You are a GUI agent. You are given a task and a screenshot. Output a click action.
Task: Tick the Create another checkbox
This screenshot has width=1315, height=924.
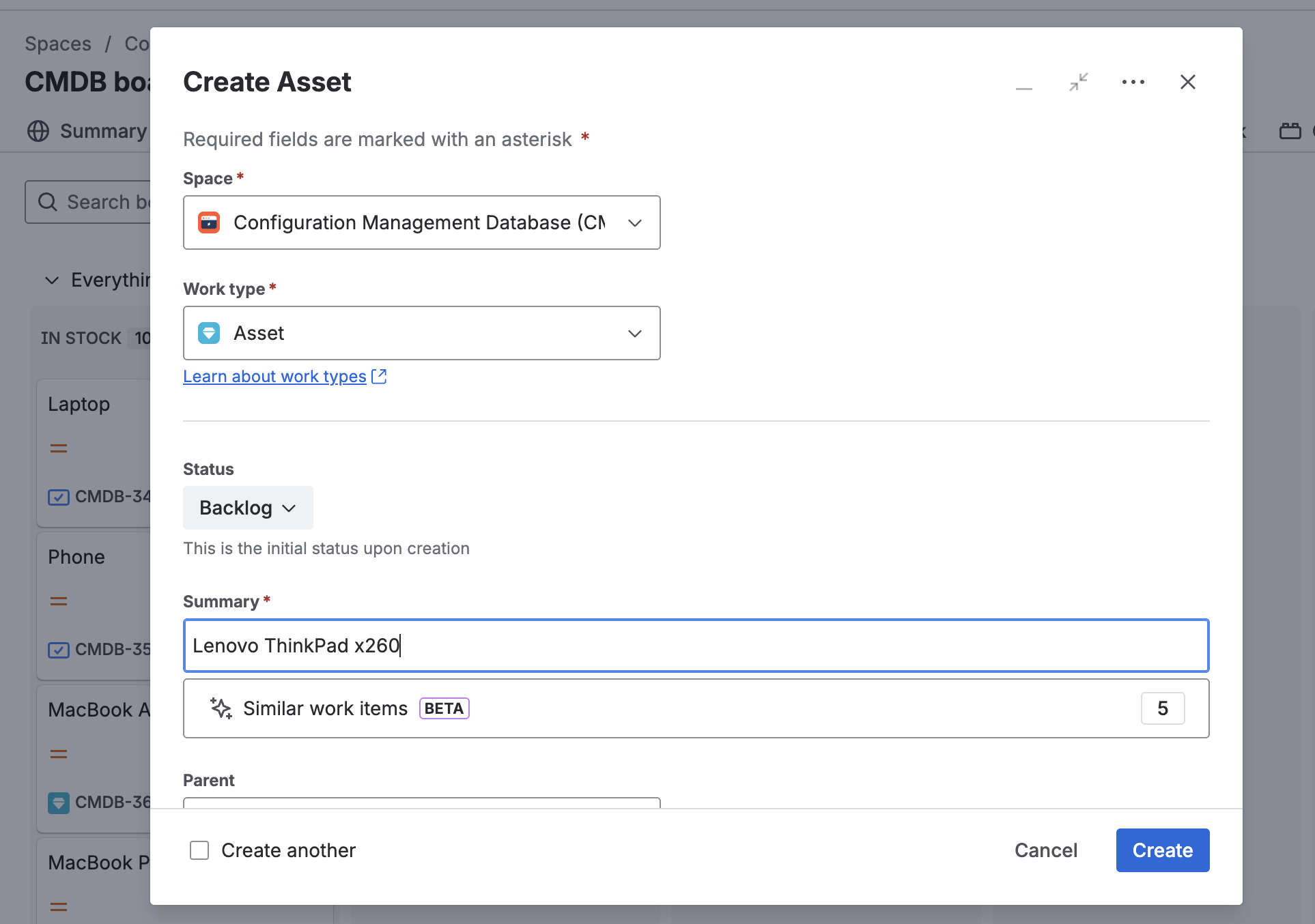(x=199, y=850)
